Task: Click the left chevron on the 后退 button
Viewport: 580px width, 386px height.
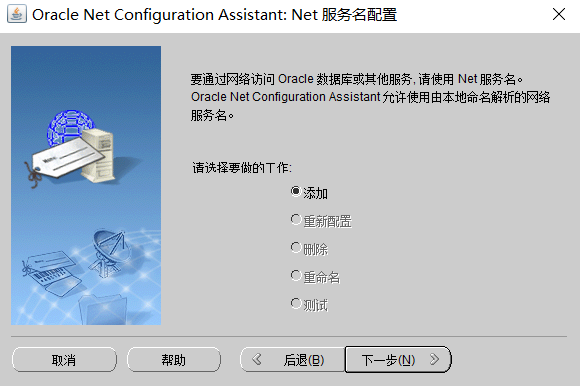Action: (x=257, y=359)
